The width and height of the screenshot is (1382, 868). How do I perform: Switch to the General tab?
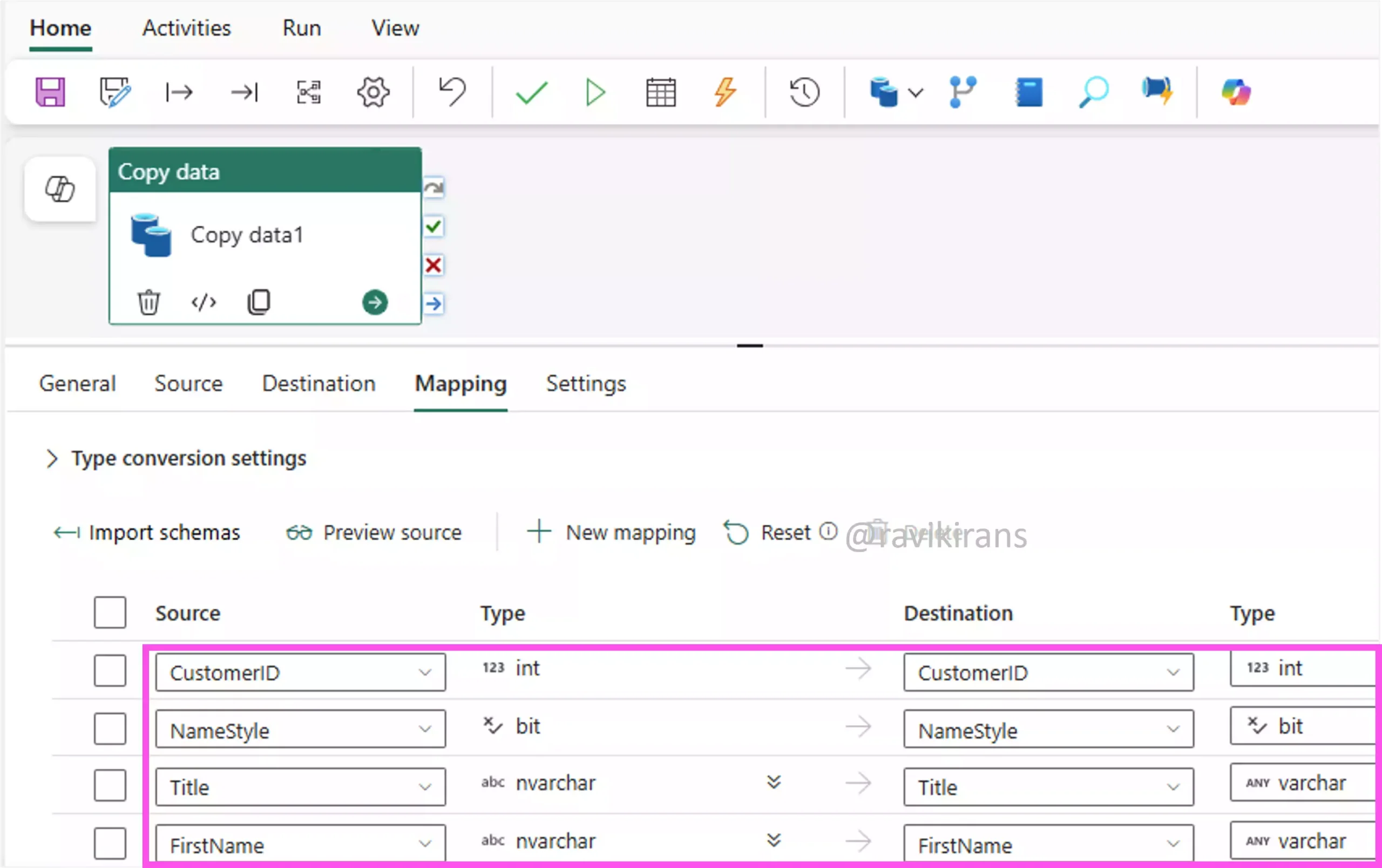point(78,383)
